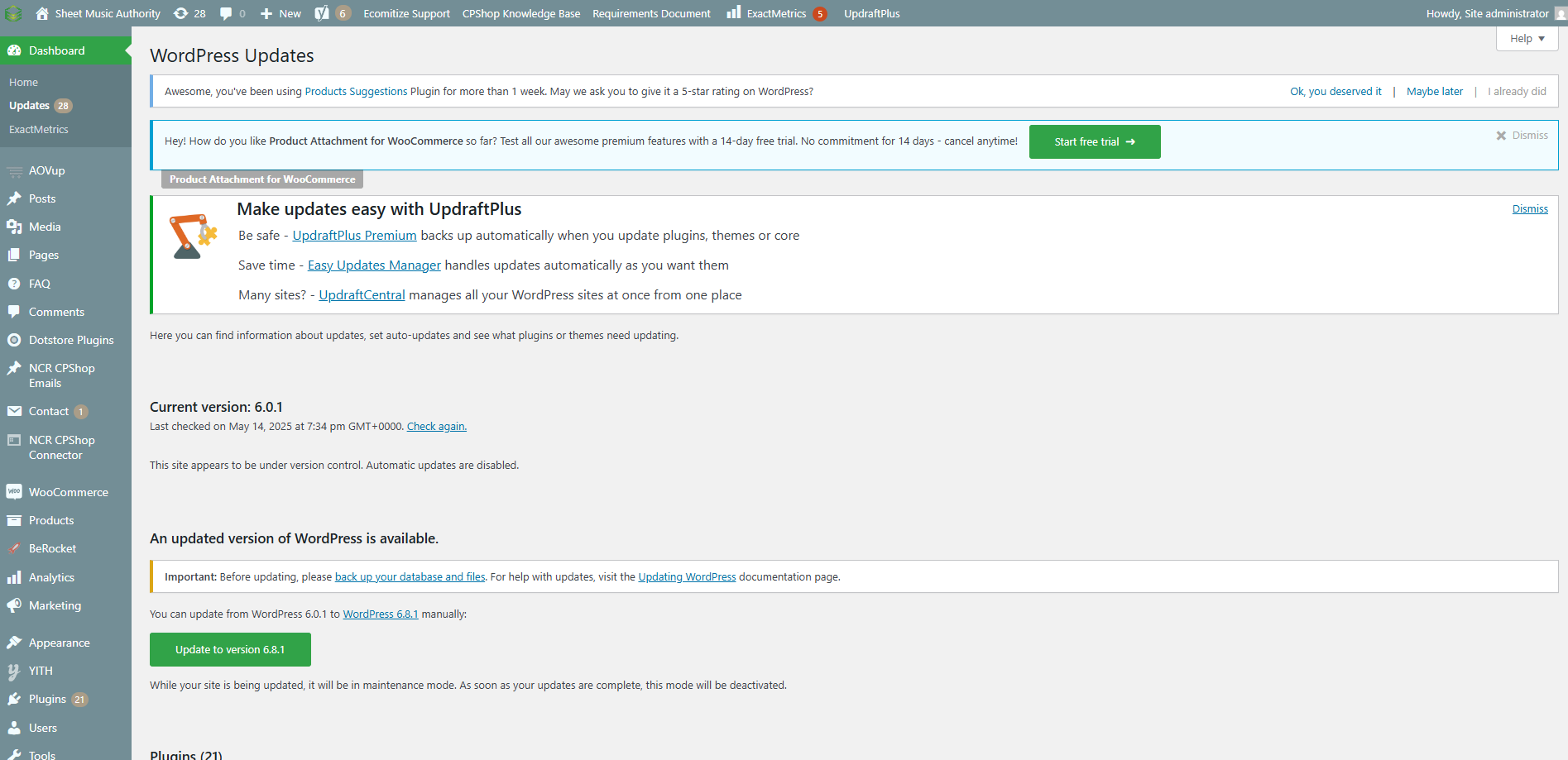
Task: Click the Maybe later link
Action: click(x=1435, y=92)
